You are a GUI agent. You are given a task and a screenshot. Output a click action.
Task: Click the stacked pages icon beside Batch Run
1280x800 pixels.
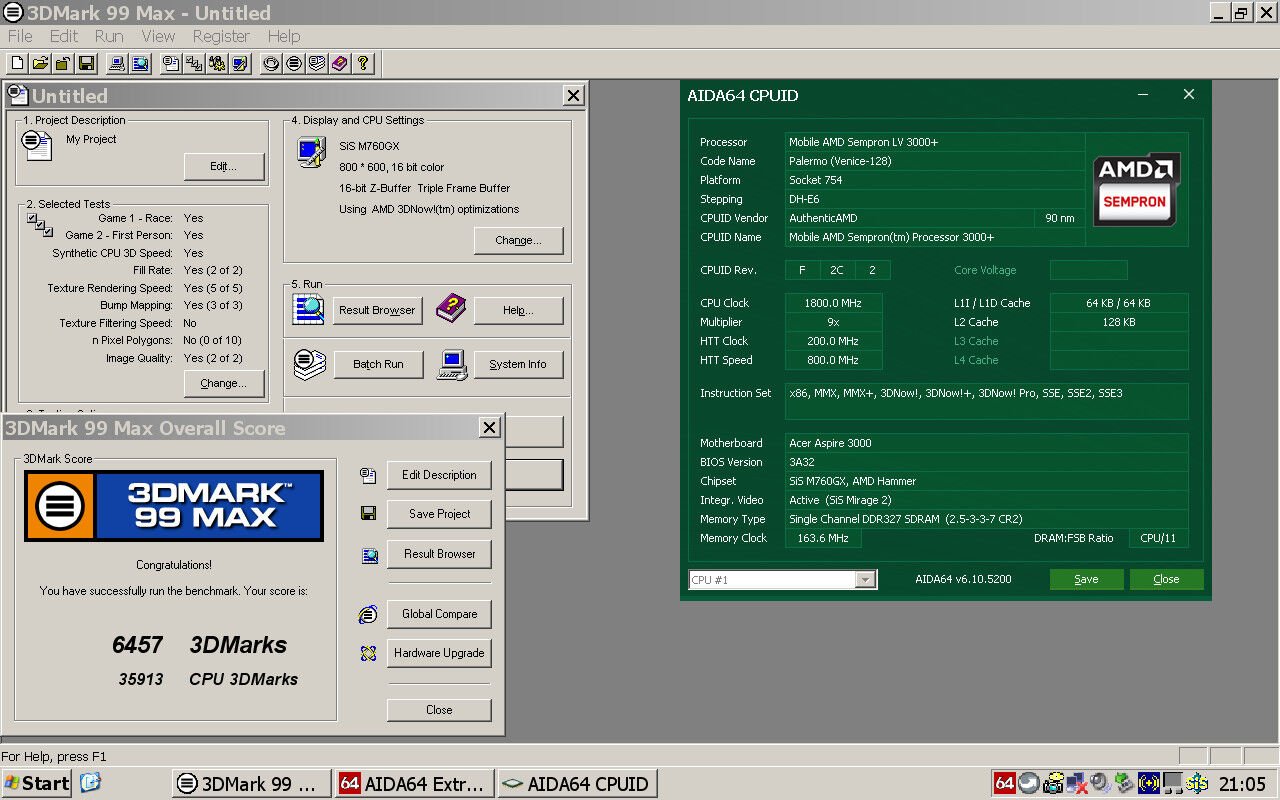coord(308,364)
